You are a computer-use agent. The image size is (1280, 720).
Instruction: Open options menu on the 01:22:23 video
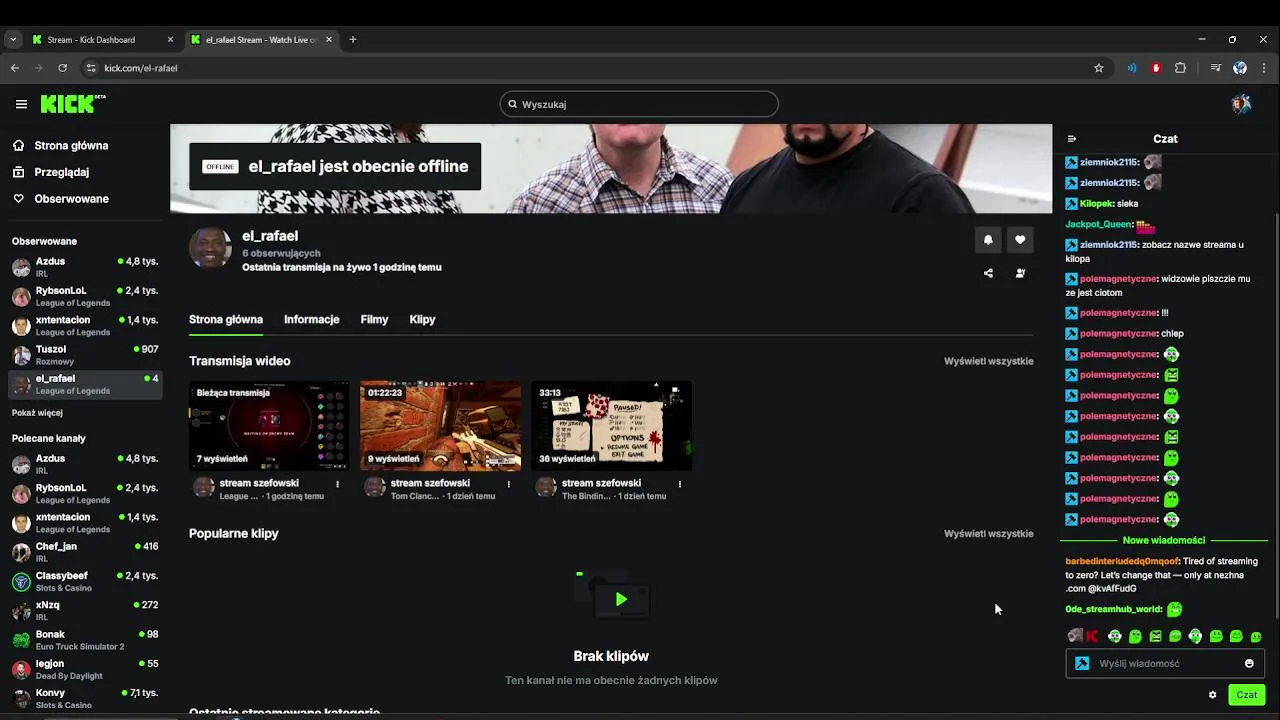click(508, 484)
